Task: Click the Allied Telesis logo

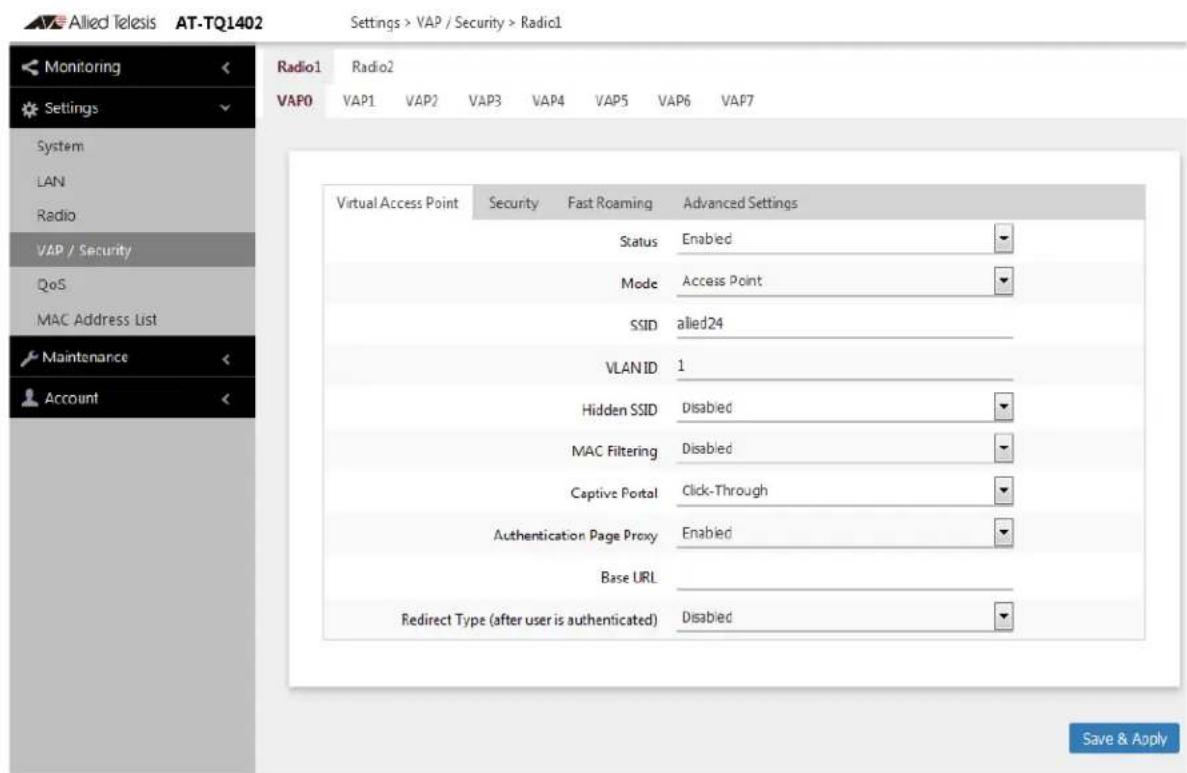Action: [x=90, y=23]
